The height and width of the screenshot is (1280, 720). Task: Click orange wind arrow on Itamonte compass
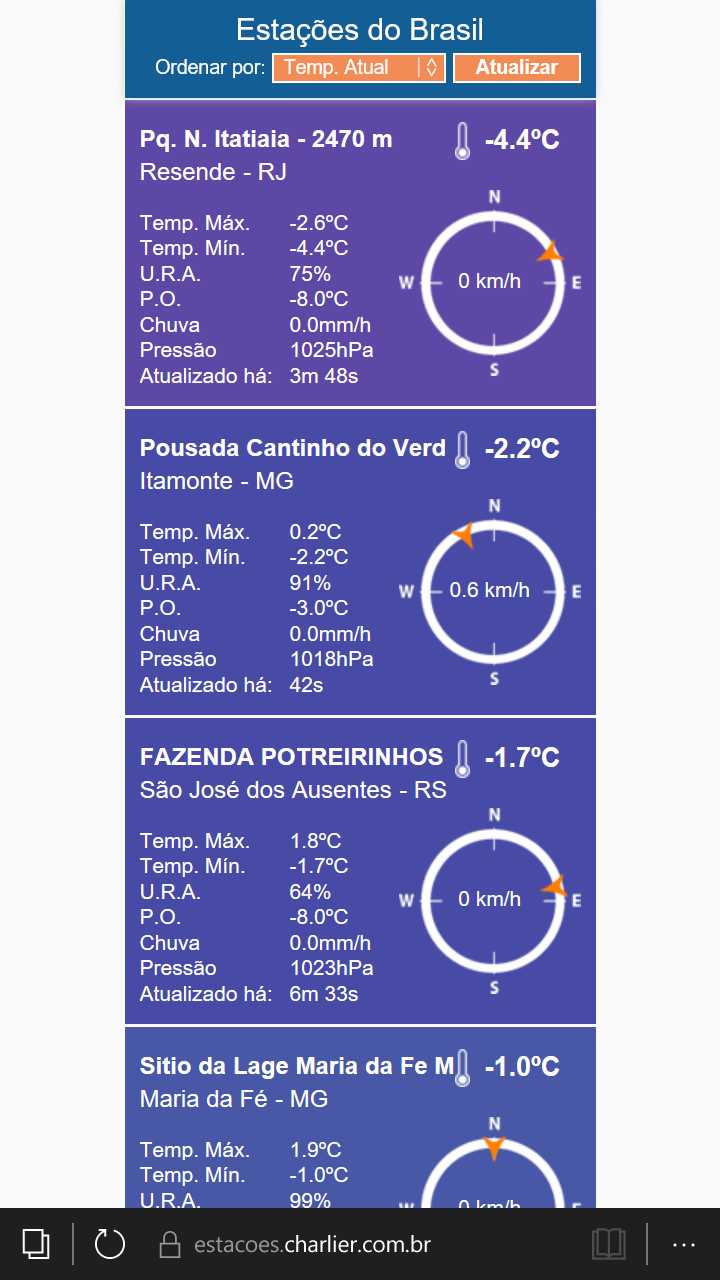462,536
